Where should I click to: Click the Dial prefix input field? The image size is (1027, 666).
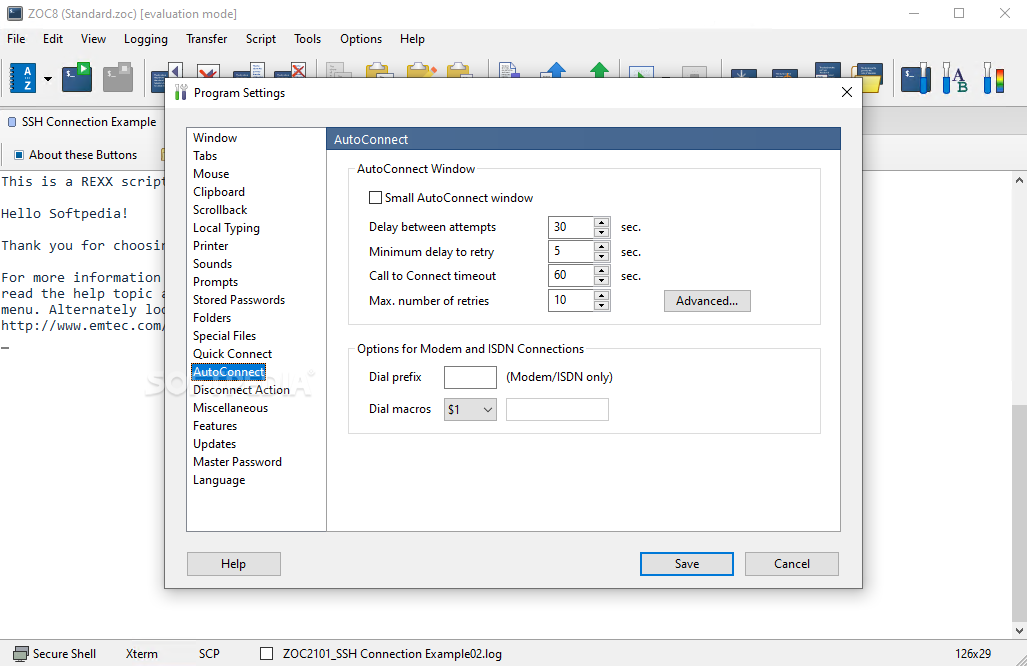coord(470,377)
